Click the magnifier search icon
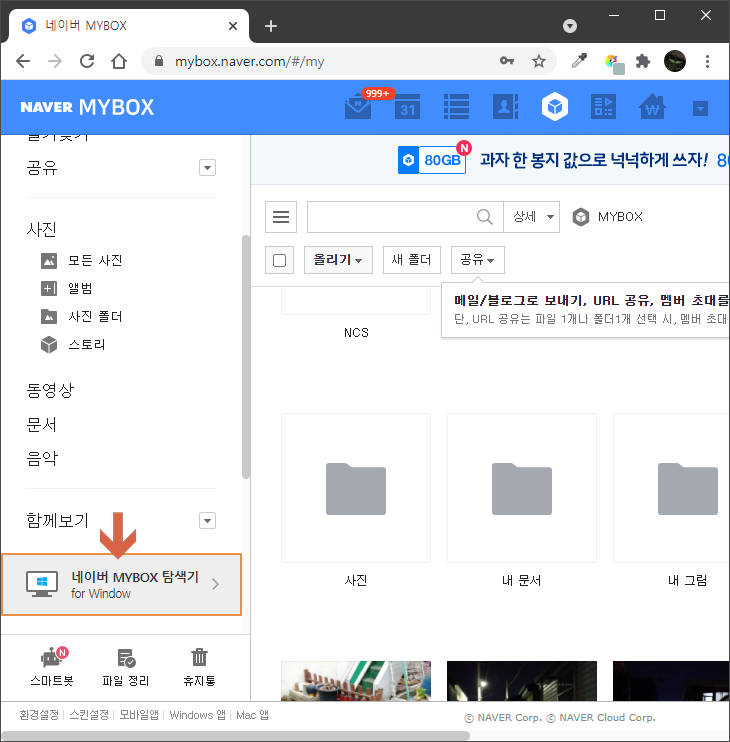The height and width of the screenshot is (742, 730). point(484,217)
